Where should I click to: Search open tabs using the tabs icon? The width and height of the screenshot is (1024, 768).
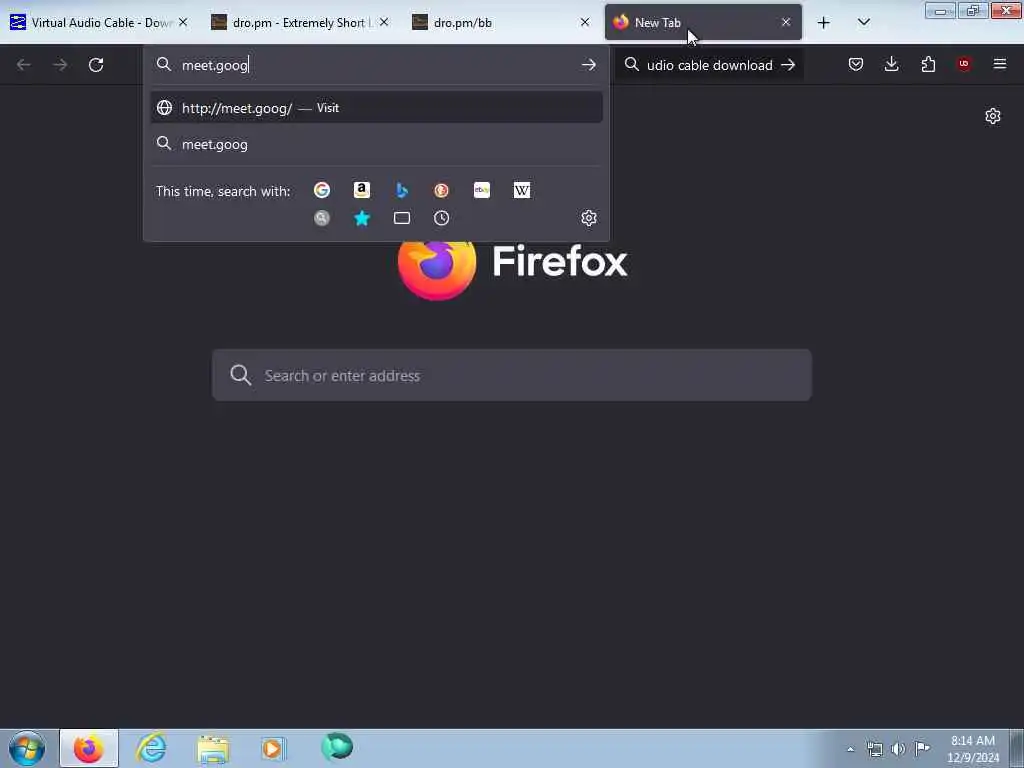(x=402, y=218)
